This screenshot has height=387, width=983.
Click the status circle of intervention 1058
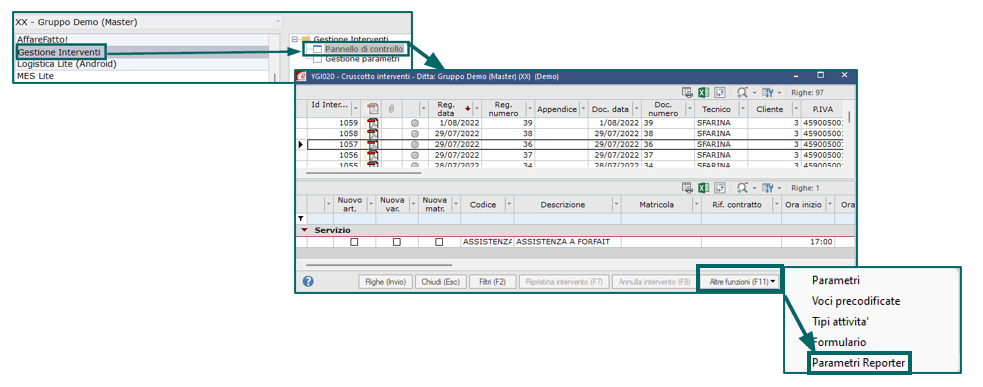pyautogui.click(x=414, y=134)
